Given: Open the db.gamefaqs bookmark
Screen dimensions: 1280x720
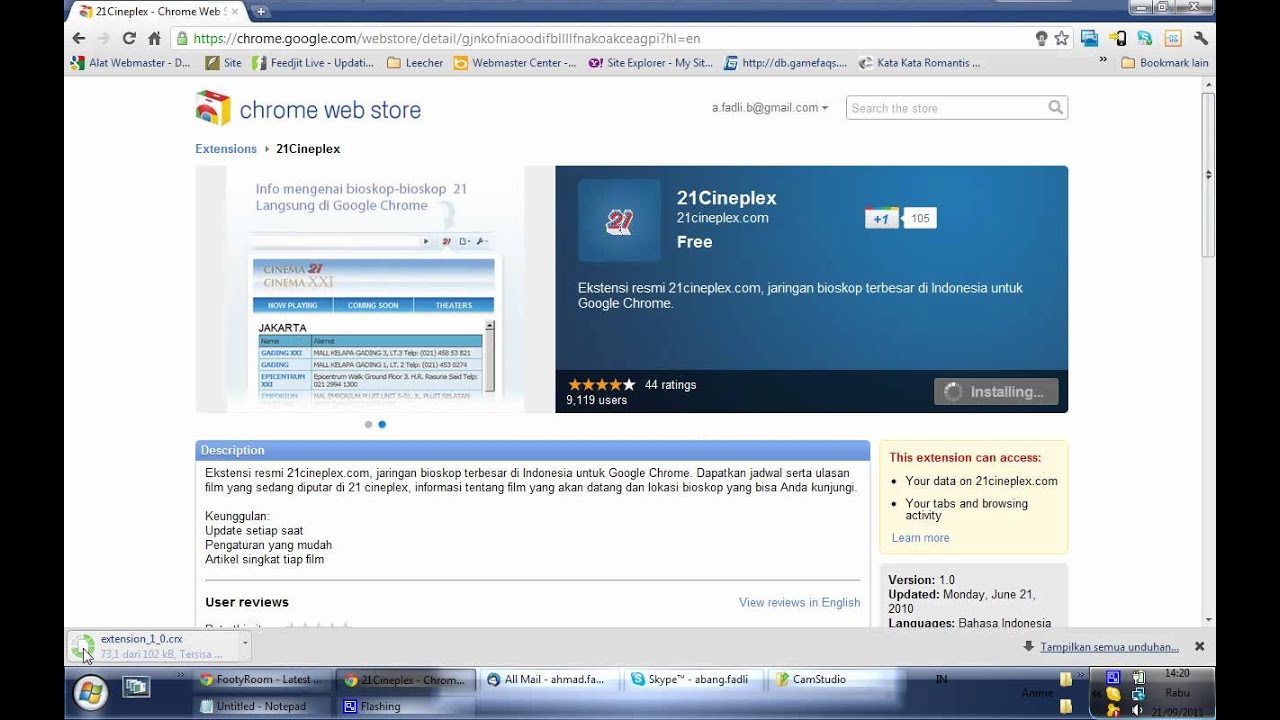Looking at the screenshot, I should click(785, 62).
